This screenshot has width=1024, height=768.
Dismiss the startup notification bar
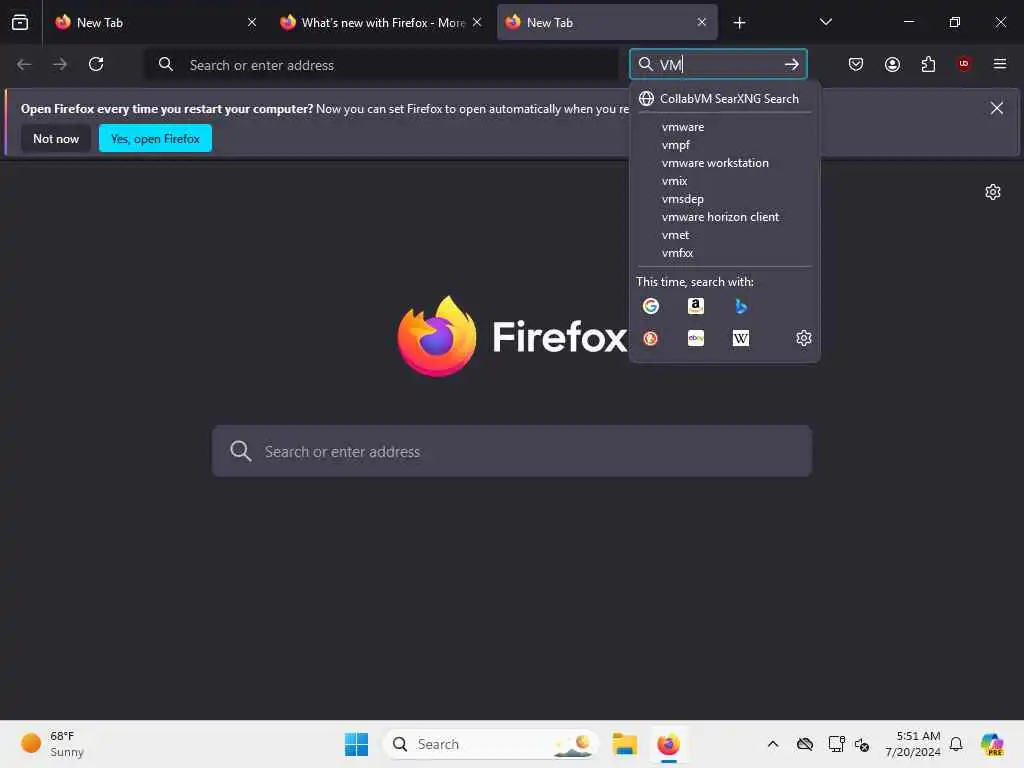(x=997, y=108)
